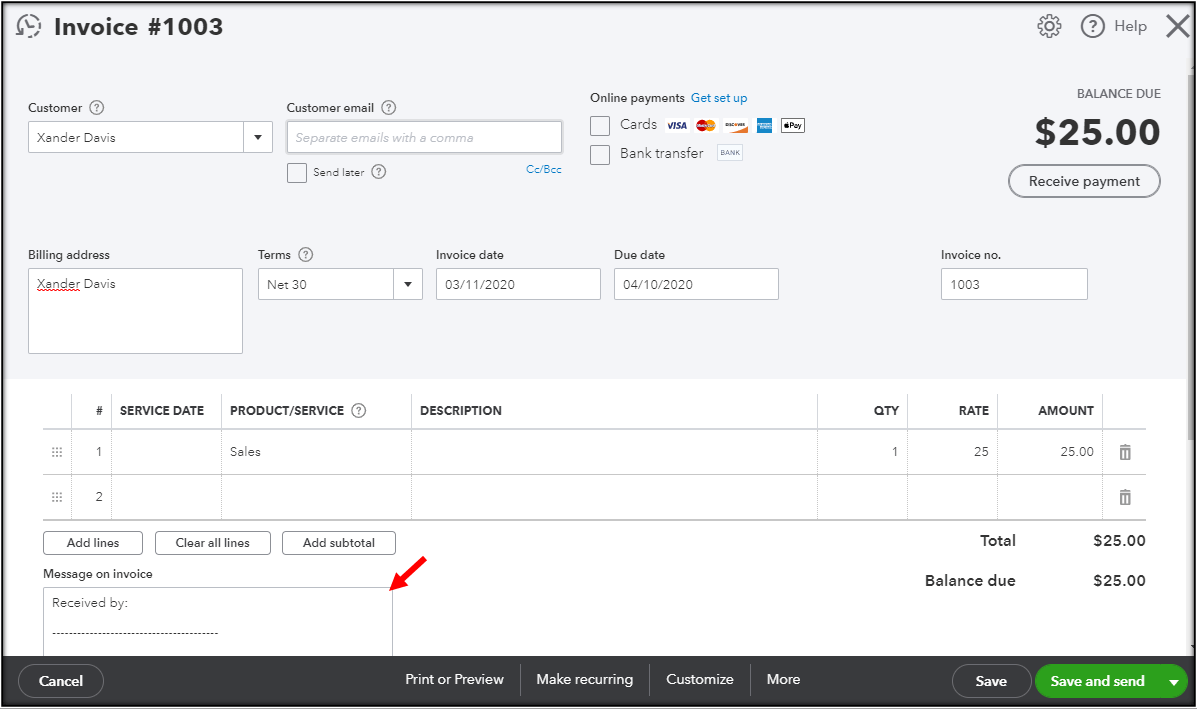Open the settings gear icon

point(1049,26)
